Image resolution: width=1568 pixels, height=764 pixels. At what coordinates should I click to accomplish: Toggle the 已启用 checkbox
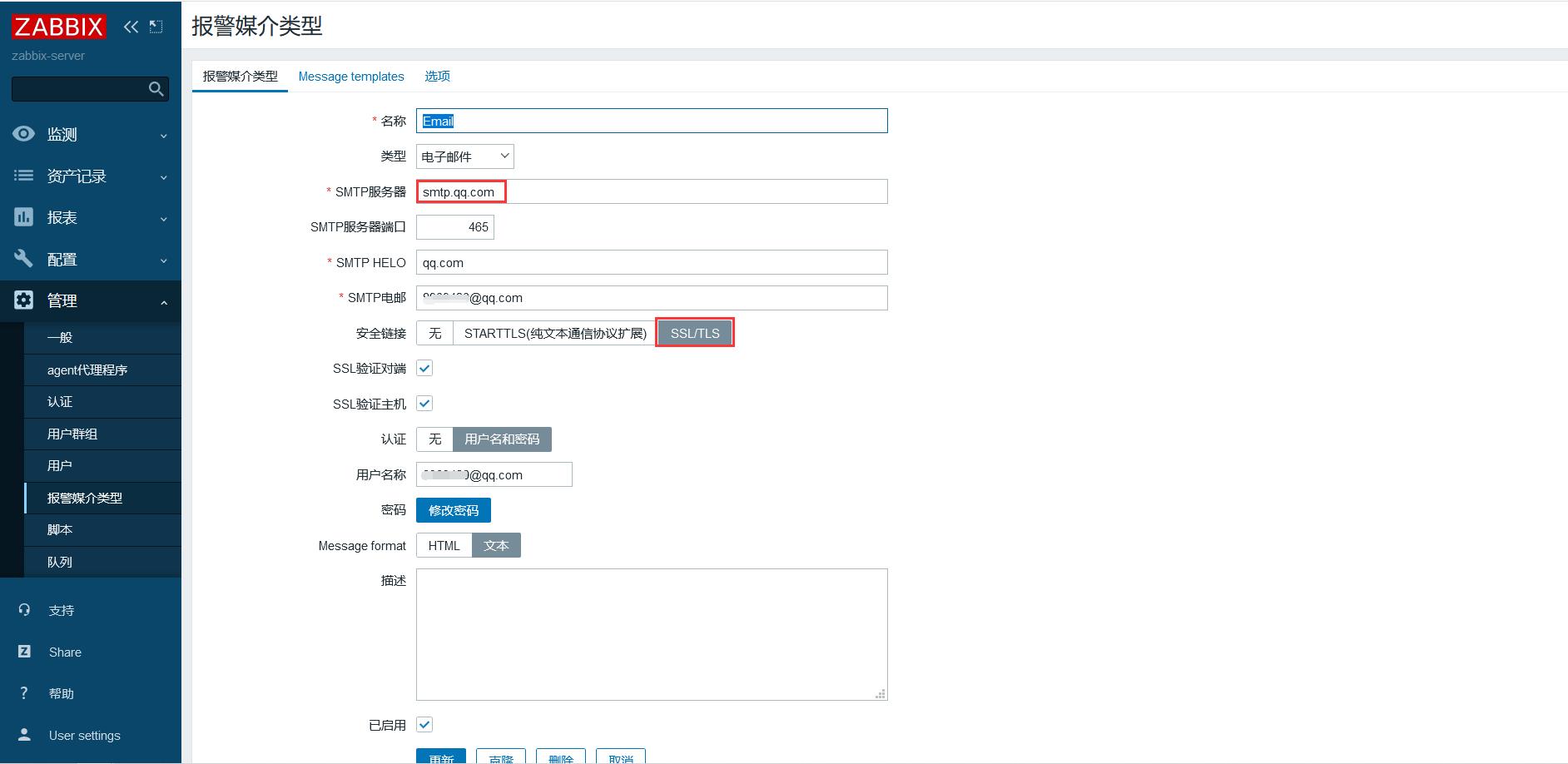(x=424, y=725)
